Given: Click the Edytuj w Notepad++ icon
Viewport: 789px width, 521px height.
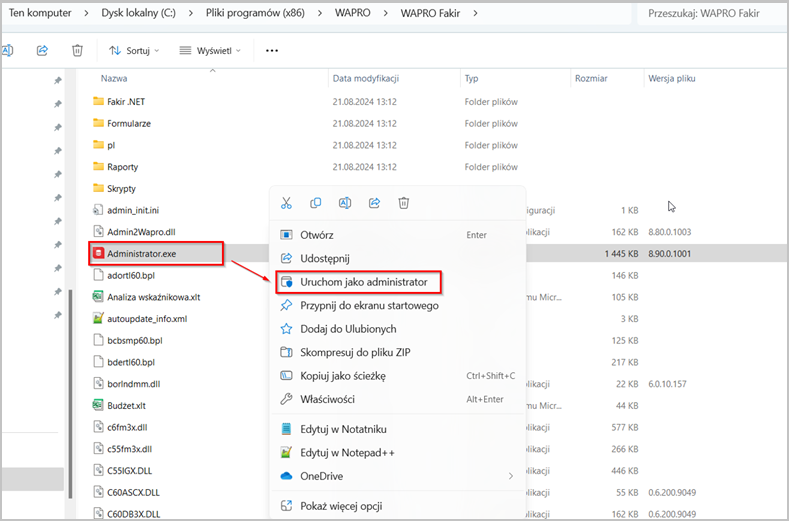Looking at the screenshot, I should [286, 453].
